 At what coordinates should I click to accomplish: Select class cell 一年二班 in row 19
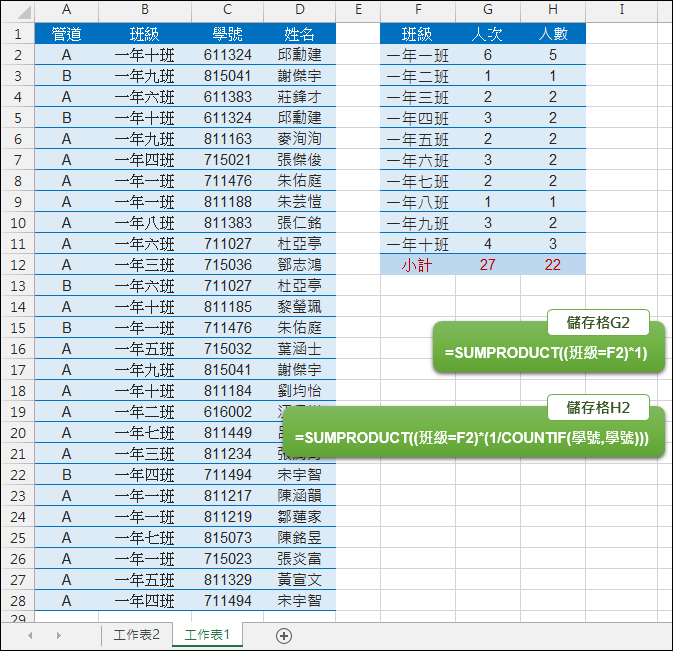(145, 412)
